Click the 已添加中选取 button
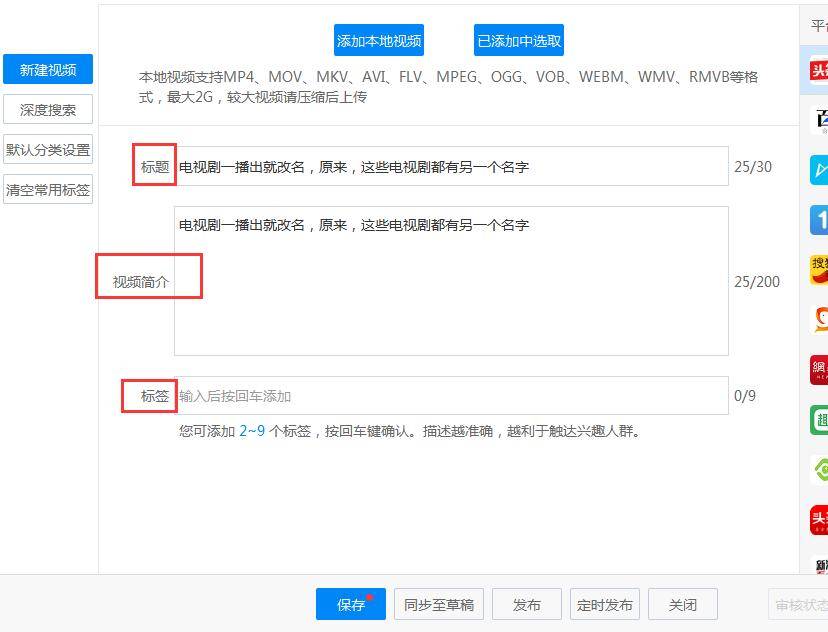The height and width of the screenshot is (632, 828). pos(519,41)
